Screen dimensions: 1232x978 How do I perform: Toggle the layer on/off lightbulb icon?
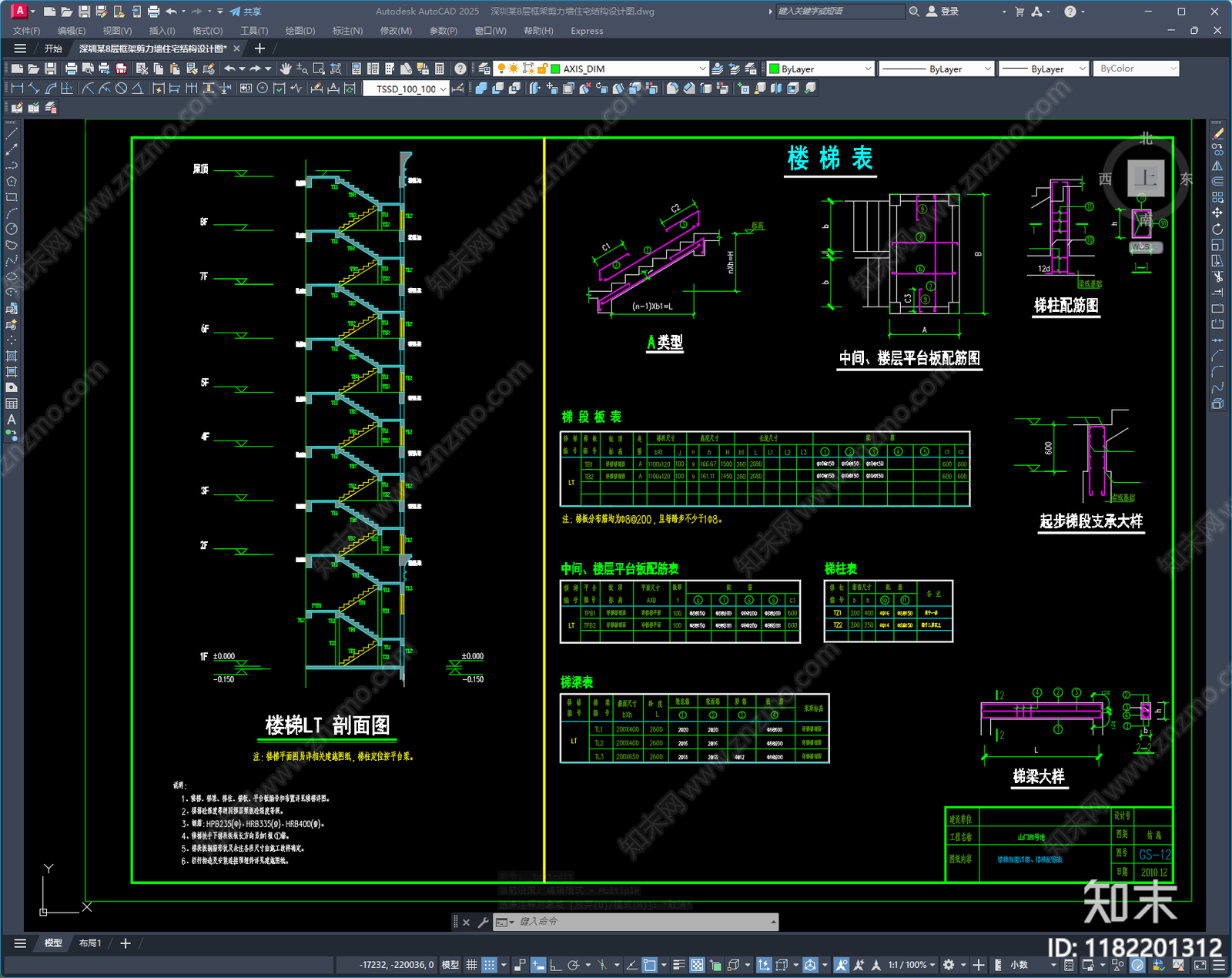[x=501, y=69]
